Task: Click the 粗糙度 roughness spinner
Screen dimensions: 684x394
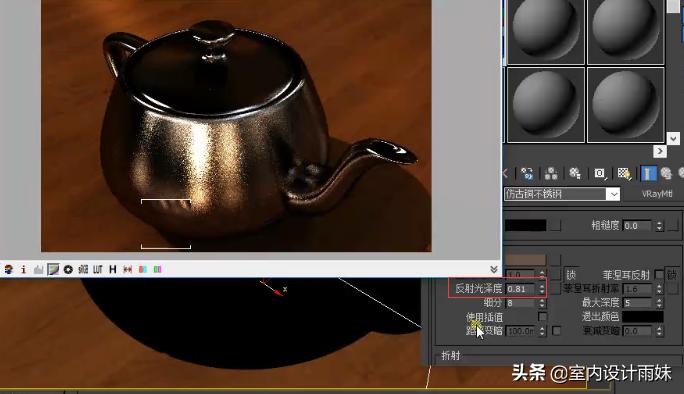Action: tap(659, 226)
